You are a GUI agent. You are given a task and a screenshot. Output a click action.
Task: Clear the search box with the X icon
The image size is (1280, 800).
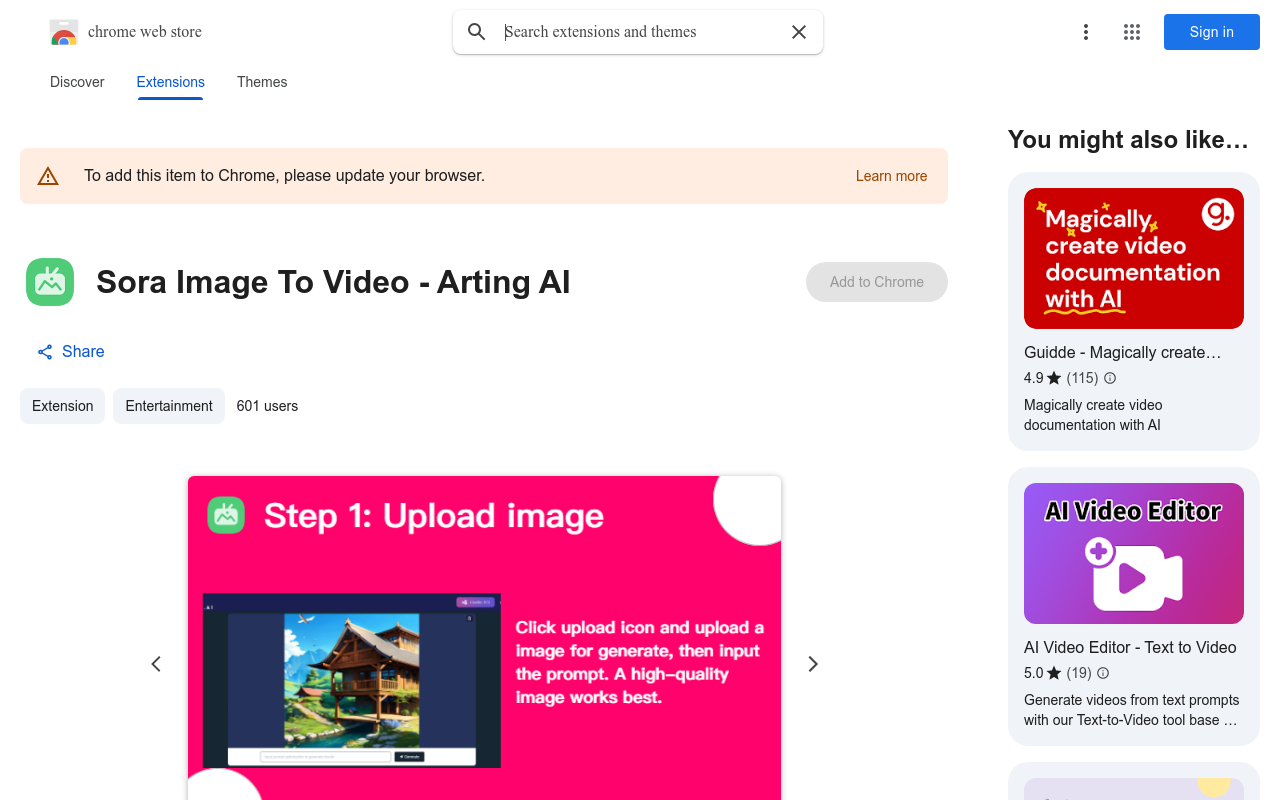pos(799,32)
